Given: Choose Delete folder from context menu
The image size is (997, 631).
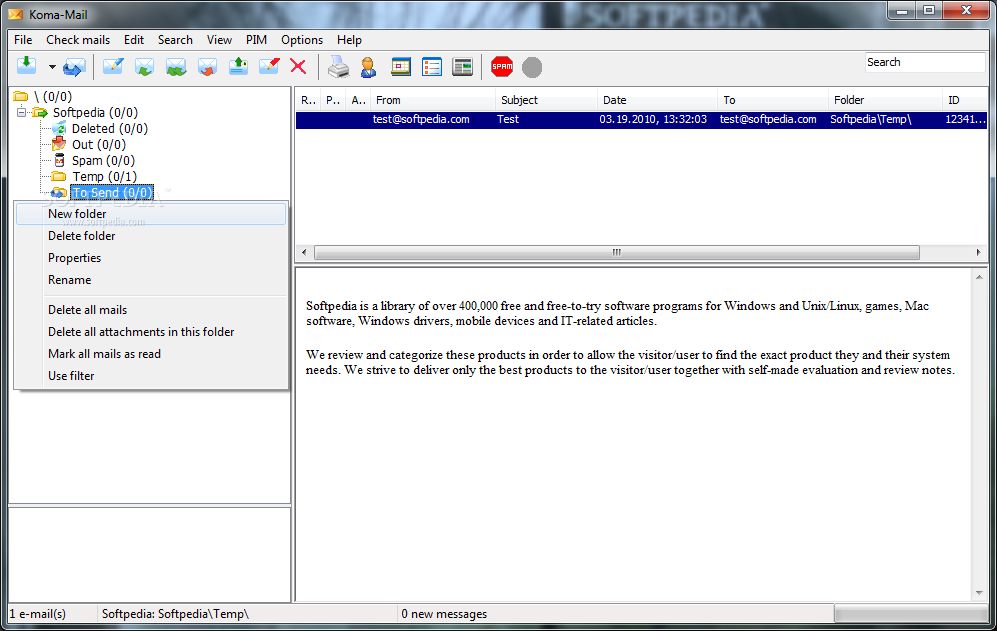Looking at the screenshot, I should (x=151, y=236).
